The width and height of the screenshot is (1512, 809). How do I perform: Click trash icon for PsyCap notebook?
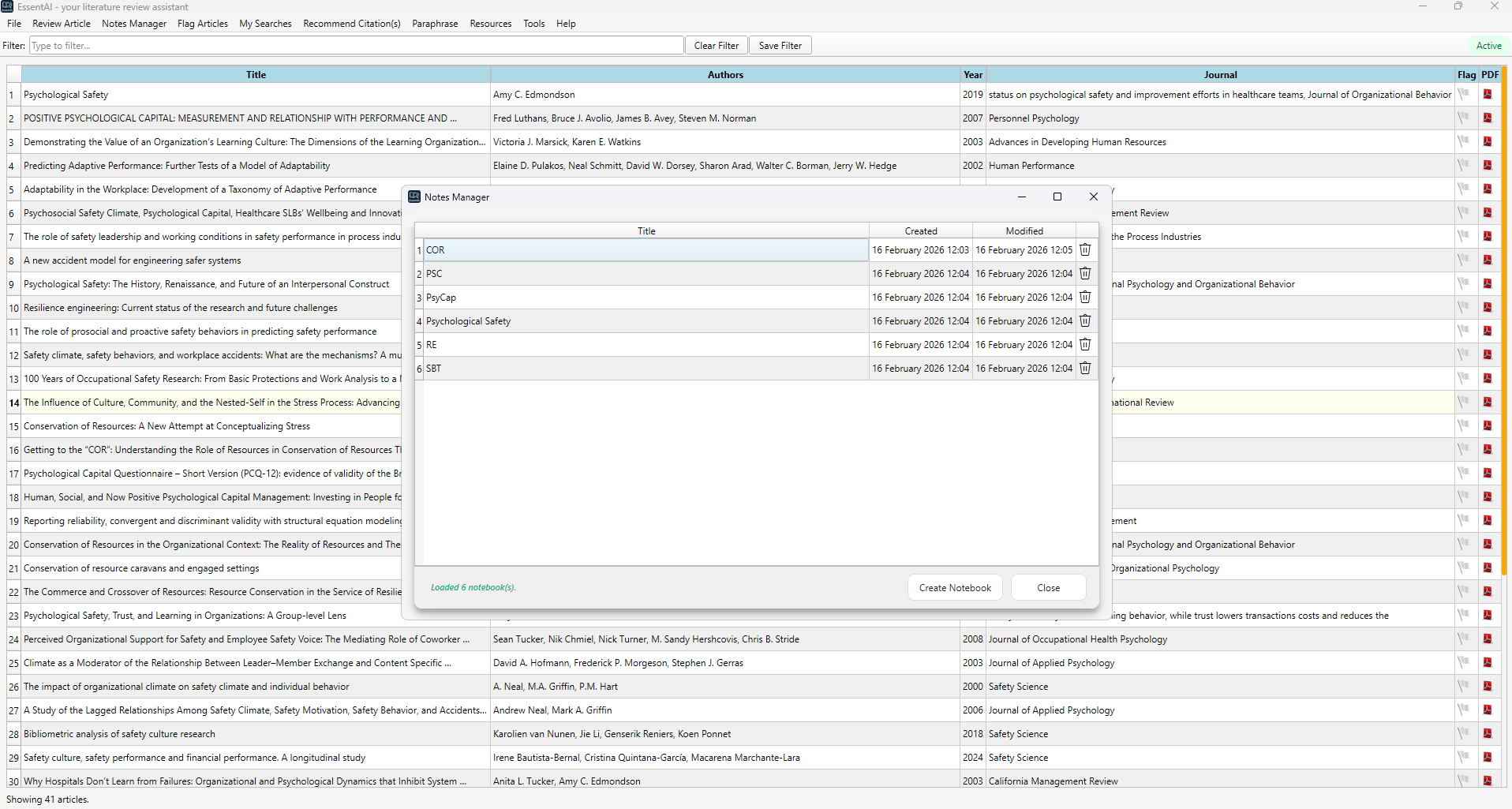tap(1085, 298)
